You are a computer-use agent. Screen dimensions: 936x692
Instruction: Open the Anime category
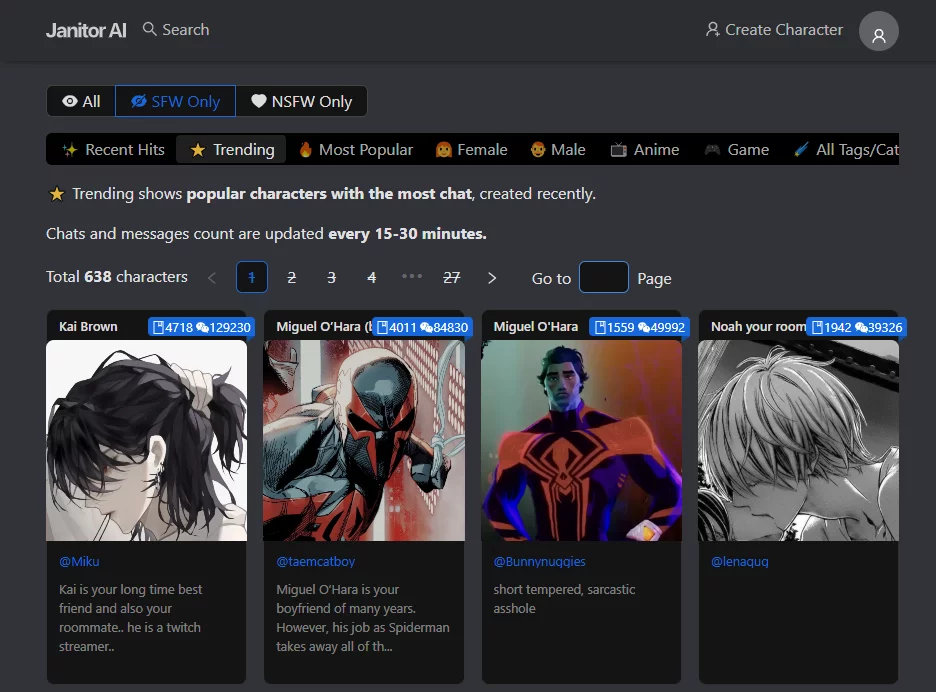(x=644, y=149)
